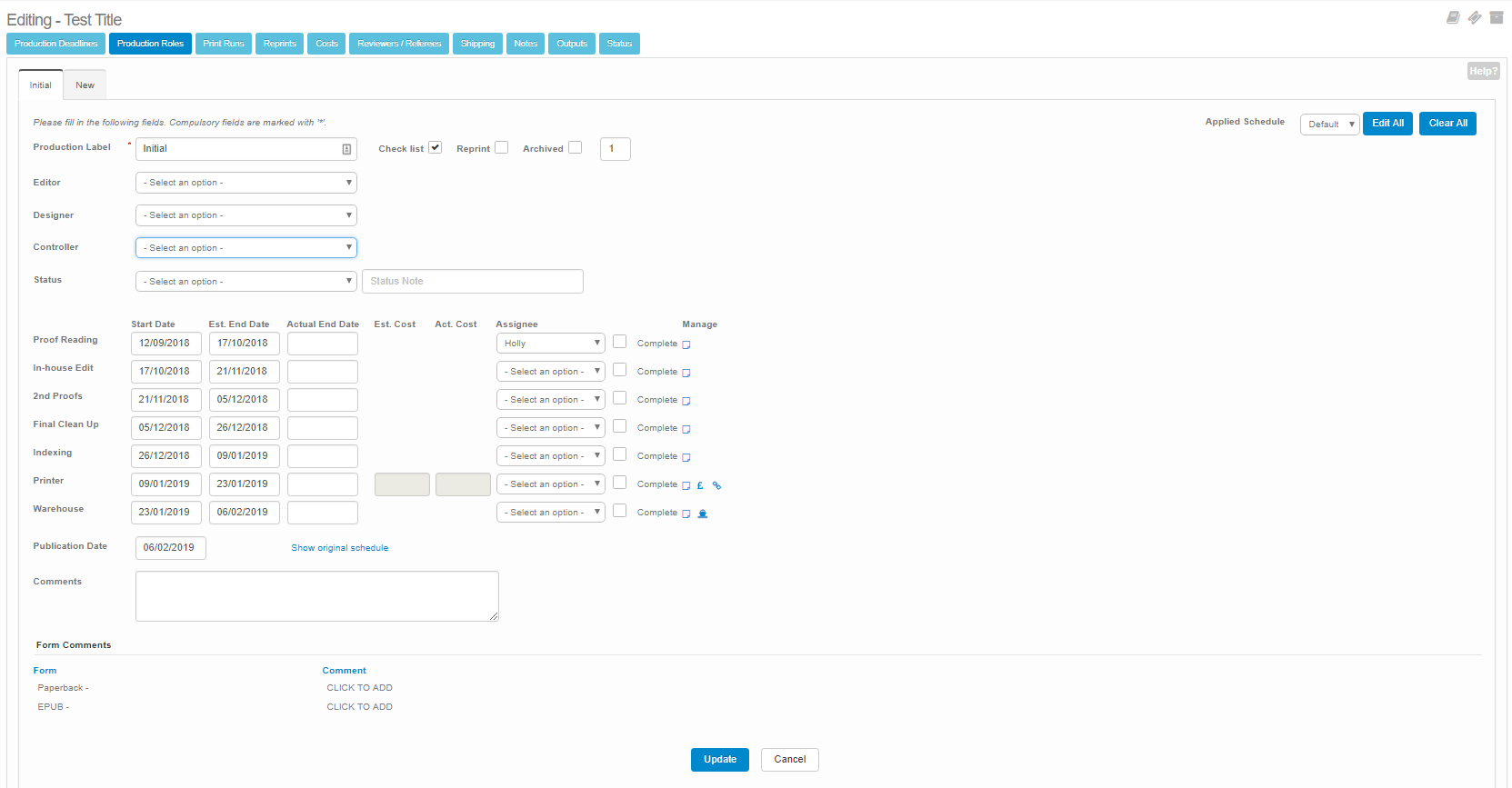Switch to the Print Runs tab
The height and width of the screenshot is (788, 1512).
[x=224, y=44]
